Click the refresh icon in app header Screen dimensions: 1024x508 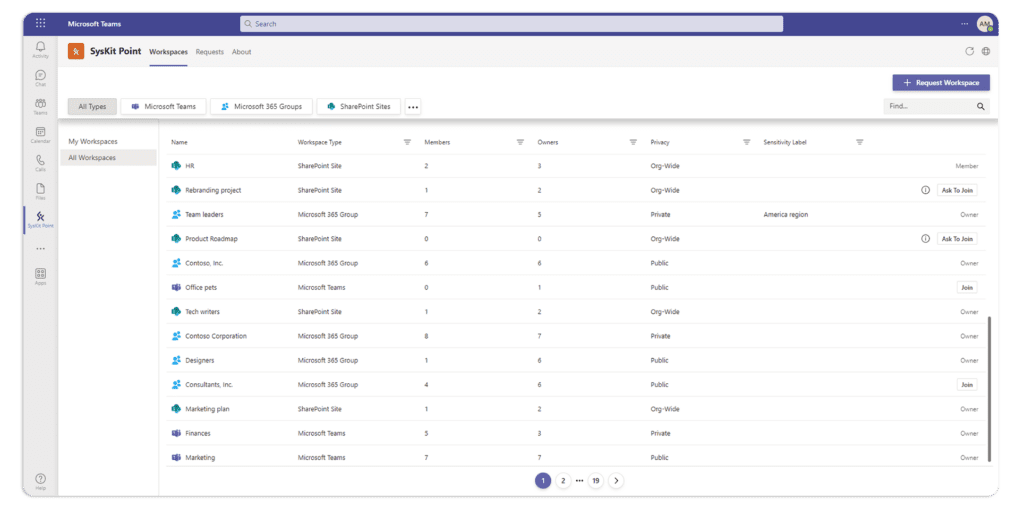969,52
